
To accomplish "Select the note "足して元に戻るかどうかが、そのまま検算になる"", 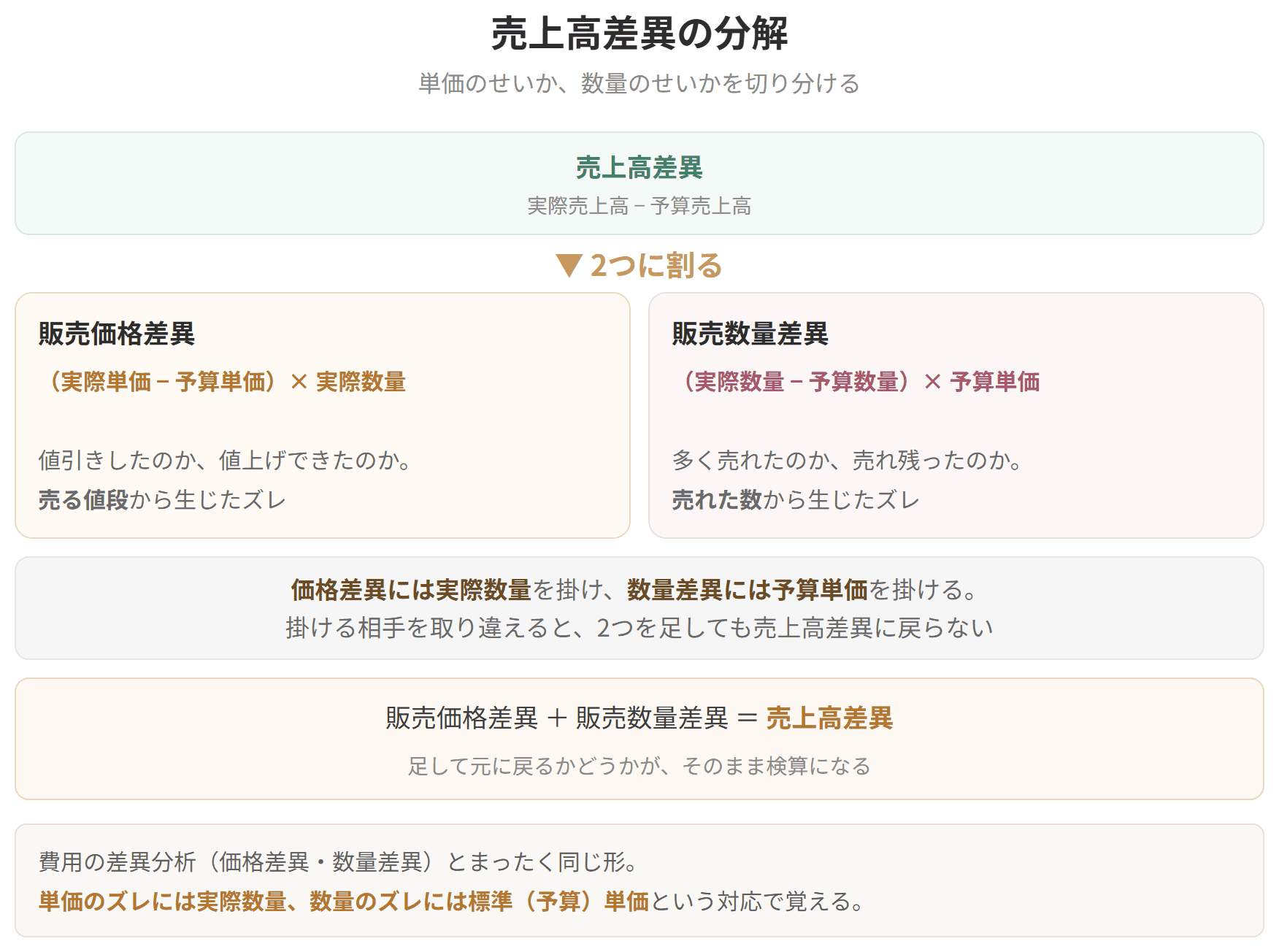I will [x=639, y=765].
